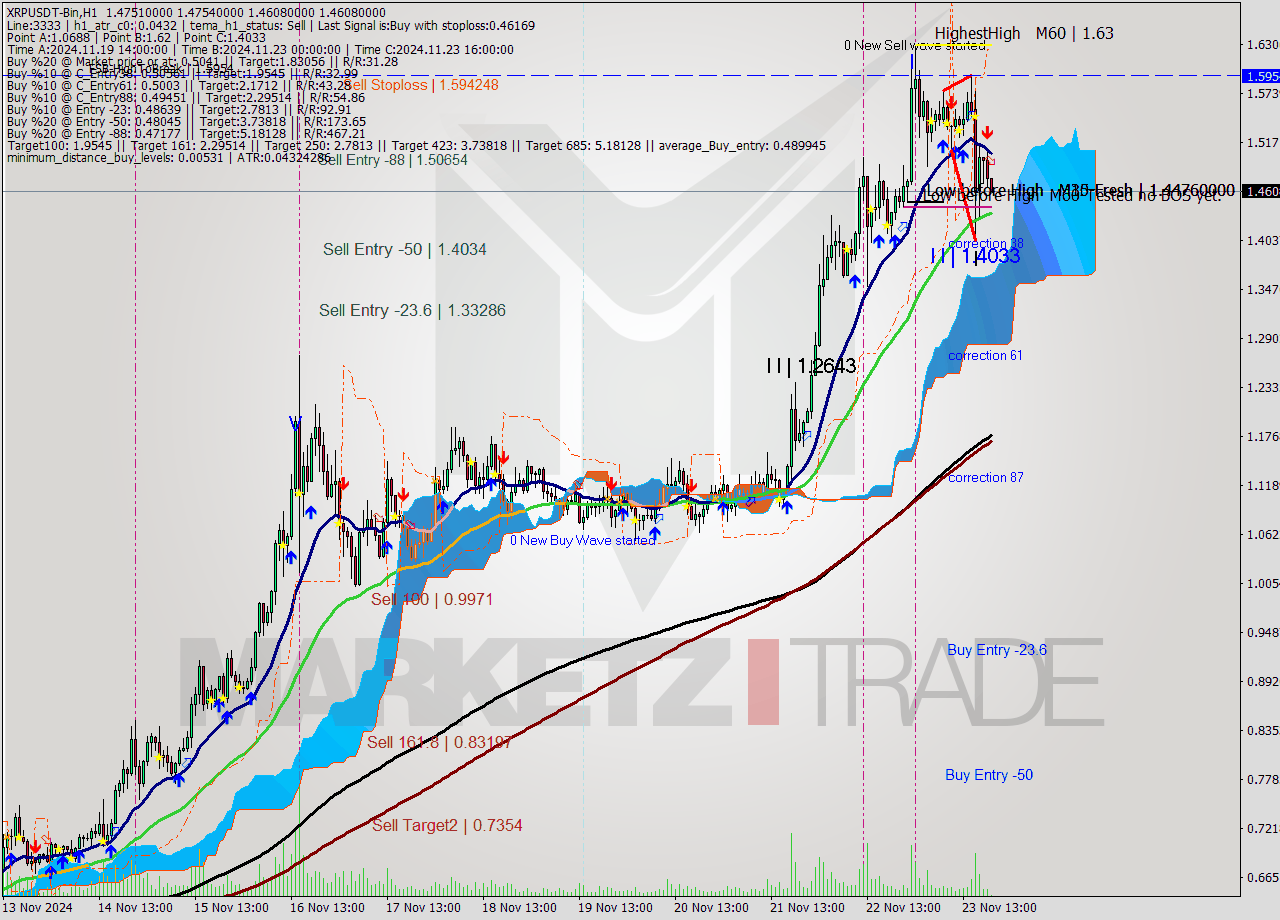Click the '19 Nov 13:00' time label
The height and width of the screenshot is (920, 1280).
(615, 908)
